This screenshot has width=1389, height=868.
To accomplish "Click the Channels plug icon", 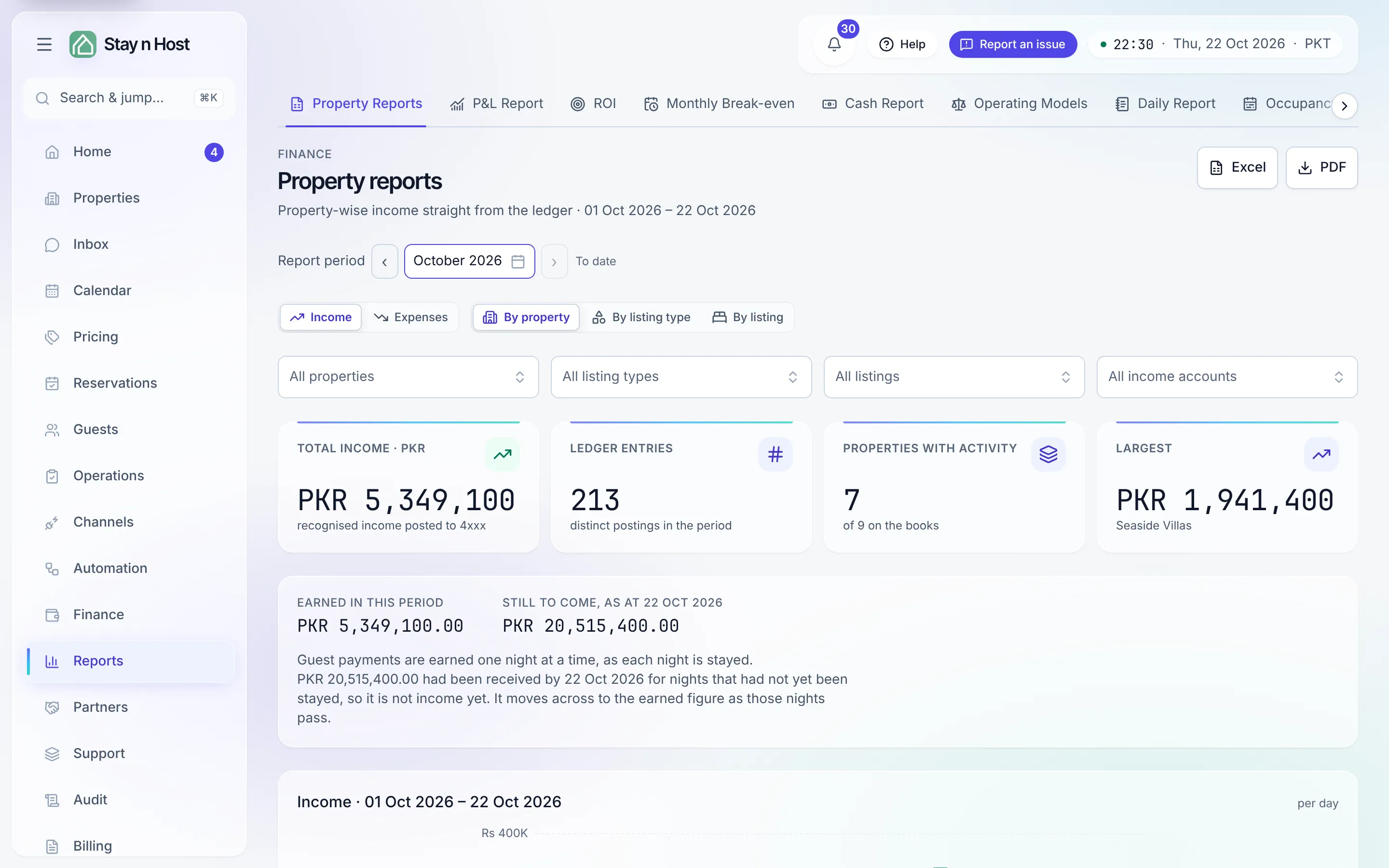I will point(52,522).
